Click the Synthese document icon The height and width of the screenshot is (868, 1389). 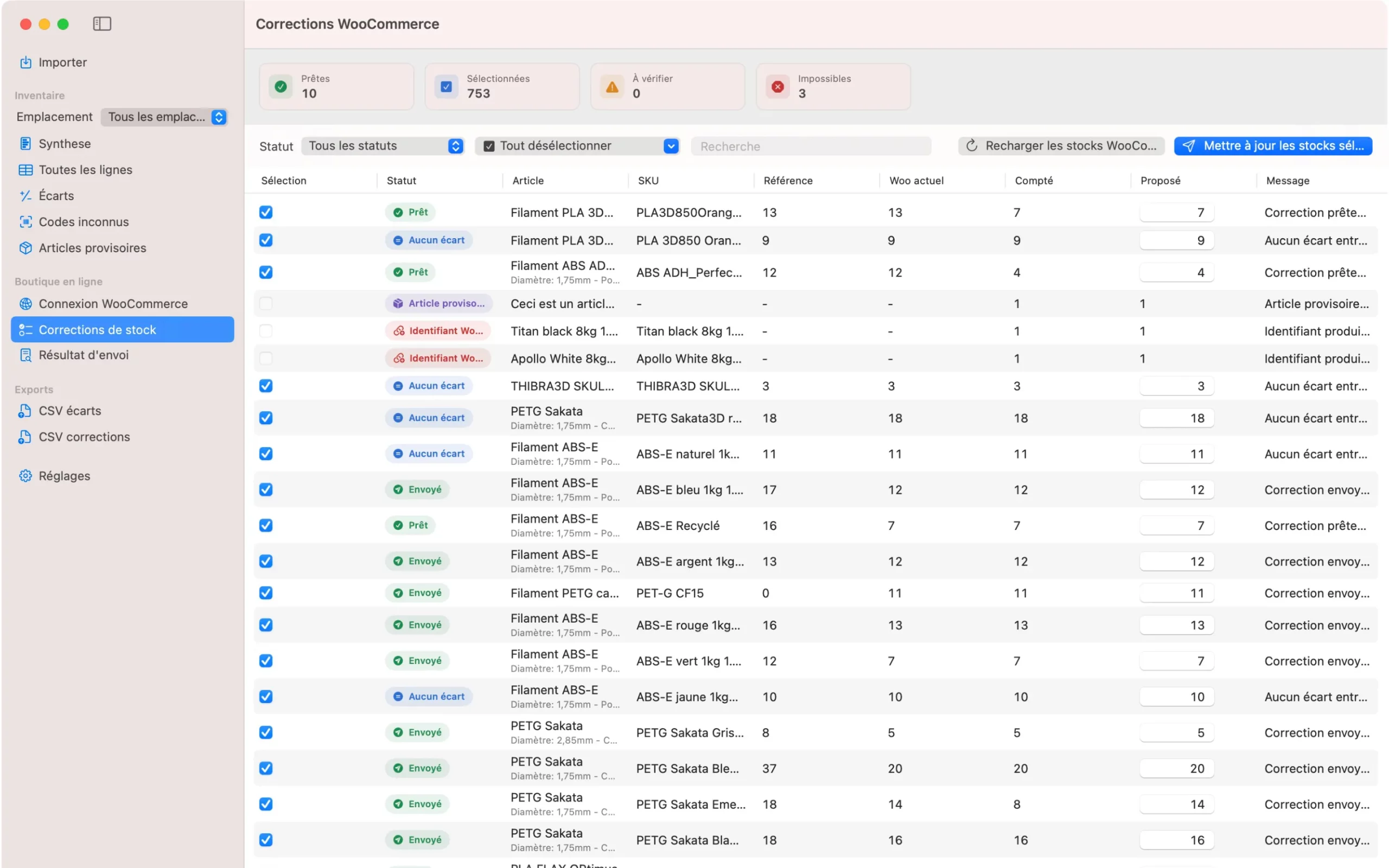26,144
